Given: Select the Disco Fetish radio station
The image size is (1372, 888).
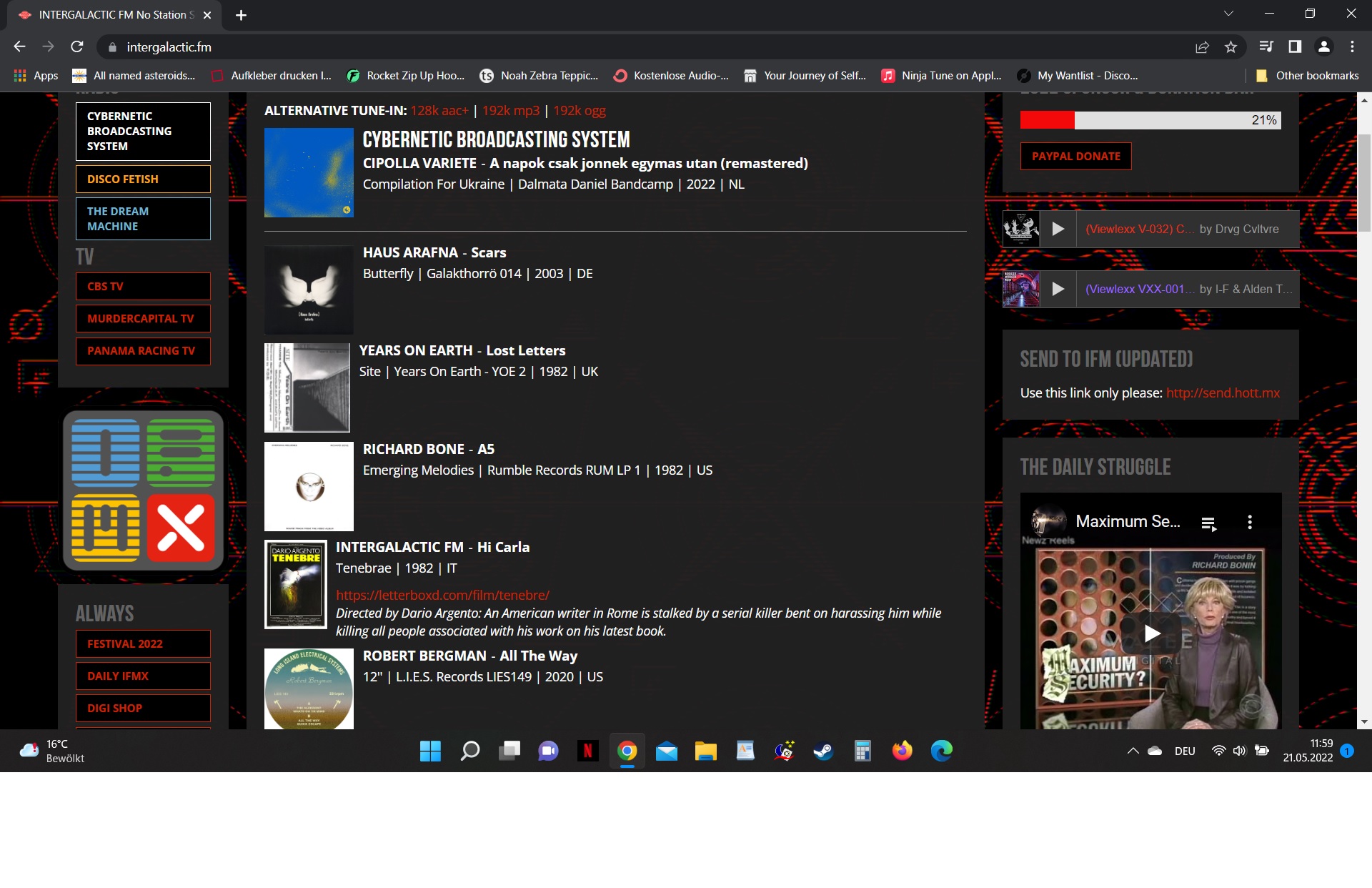Looking at the screenshot, I should [x=143, y=179].
